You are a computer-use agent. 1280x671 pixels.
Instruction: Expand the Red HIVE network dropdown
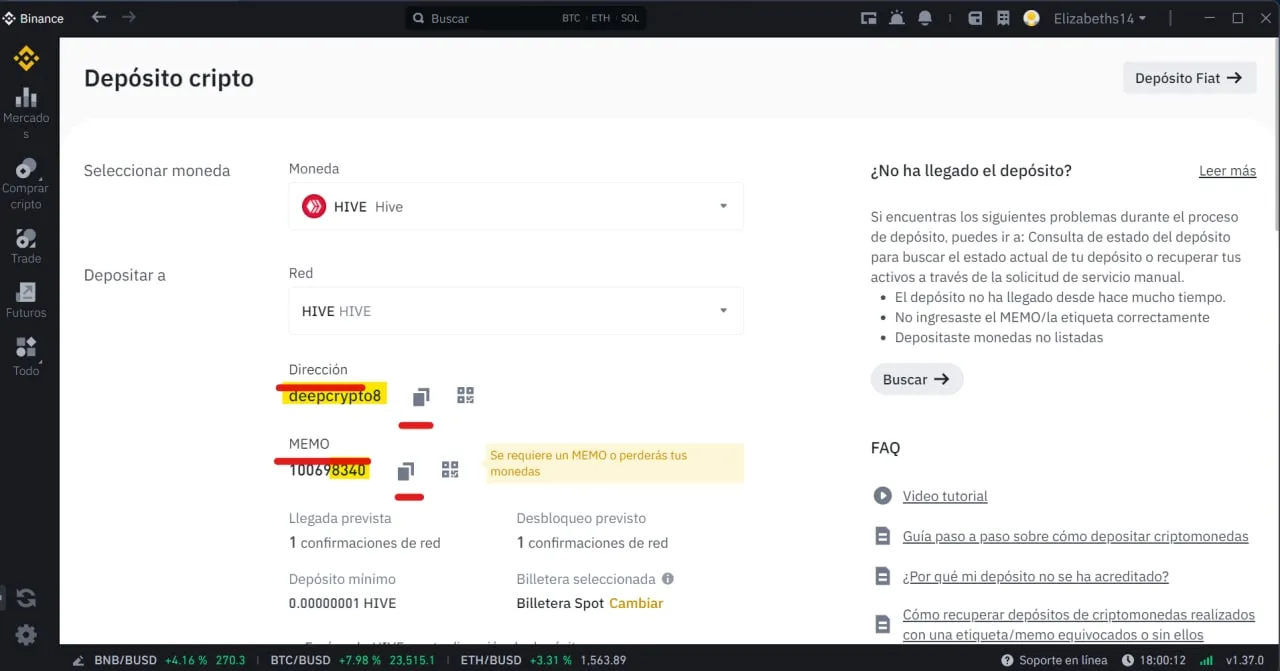tap(516, 311)
